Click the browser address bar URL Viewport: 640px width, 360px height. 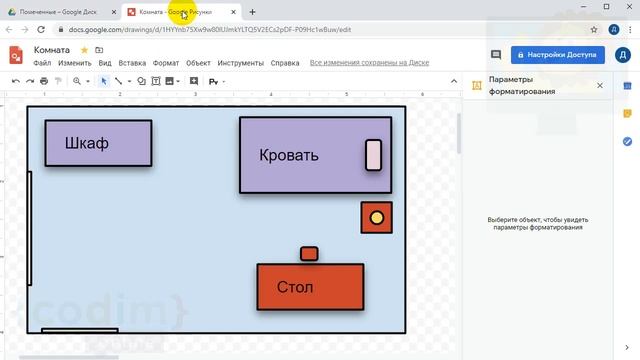pos(210,29)
